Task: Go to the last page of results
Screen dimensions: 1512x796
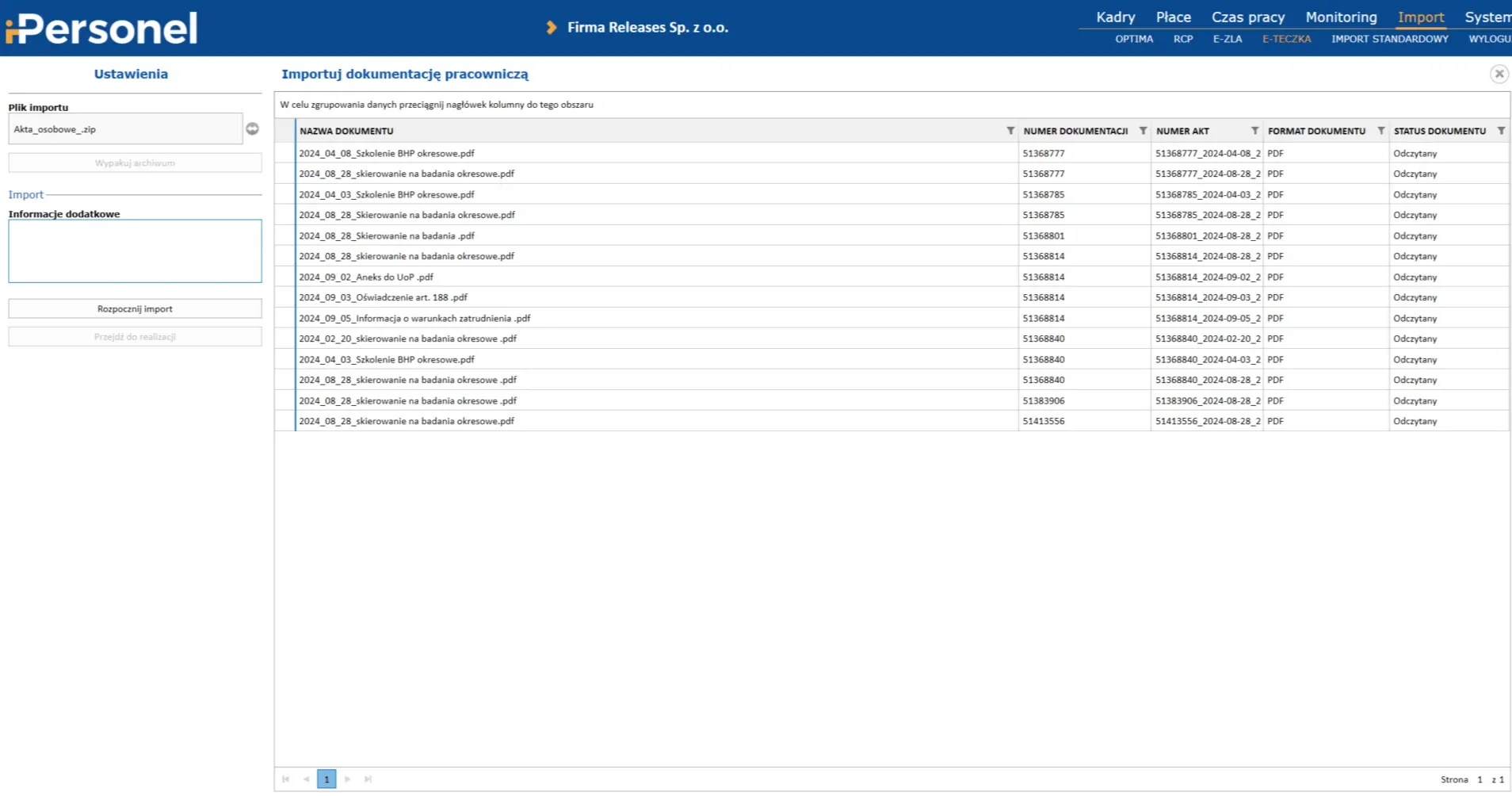Action: (368, 779)
